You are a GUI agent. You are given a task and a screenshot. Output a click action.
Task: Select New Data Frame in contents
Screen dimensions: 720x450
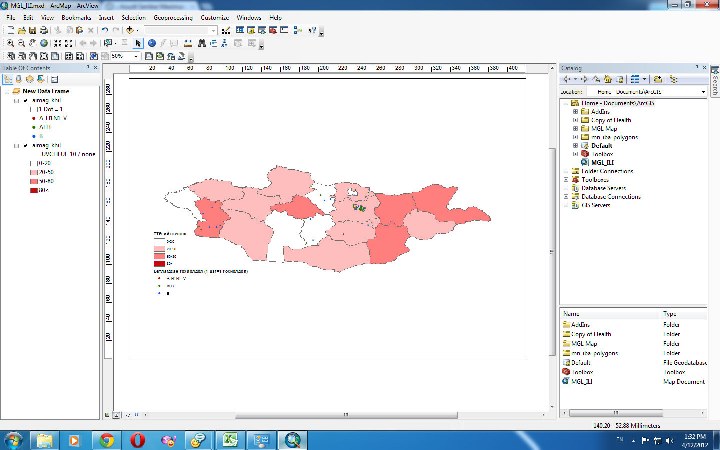45,91
